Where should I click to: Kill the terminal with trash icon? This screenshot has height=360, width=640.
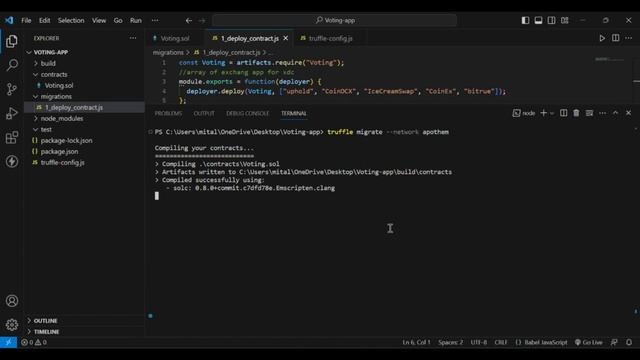point(576,113)
